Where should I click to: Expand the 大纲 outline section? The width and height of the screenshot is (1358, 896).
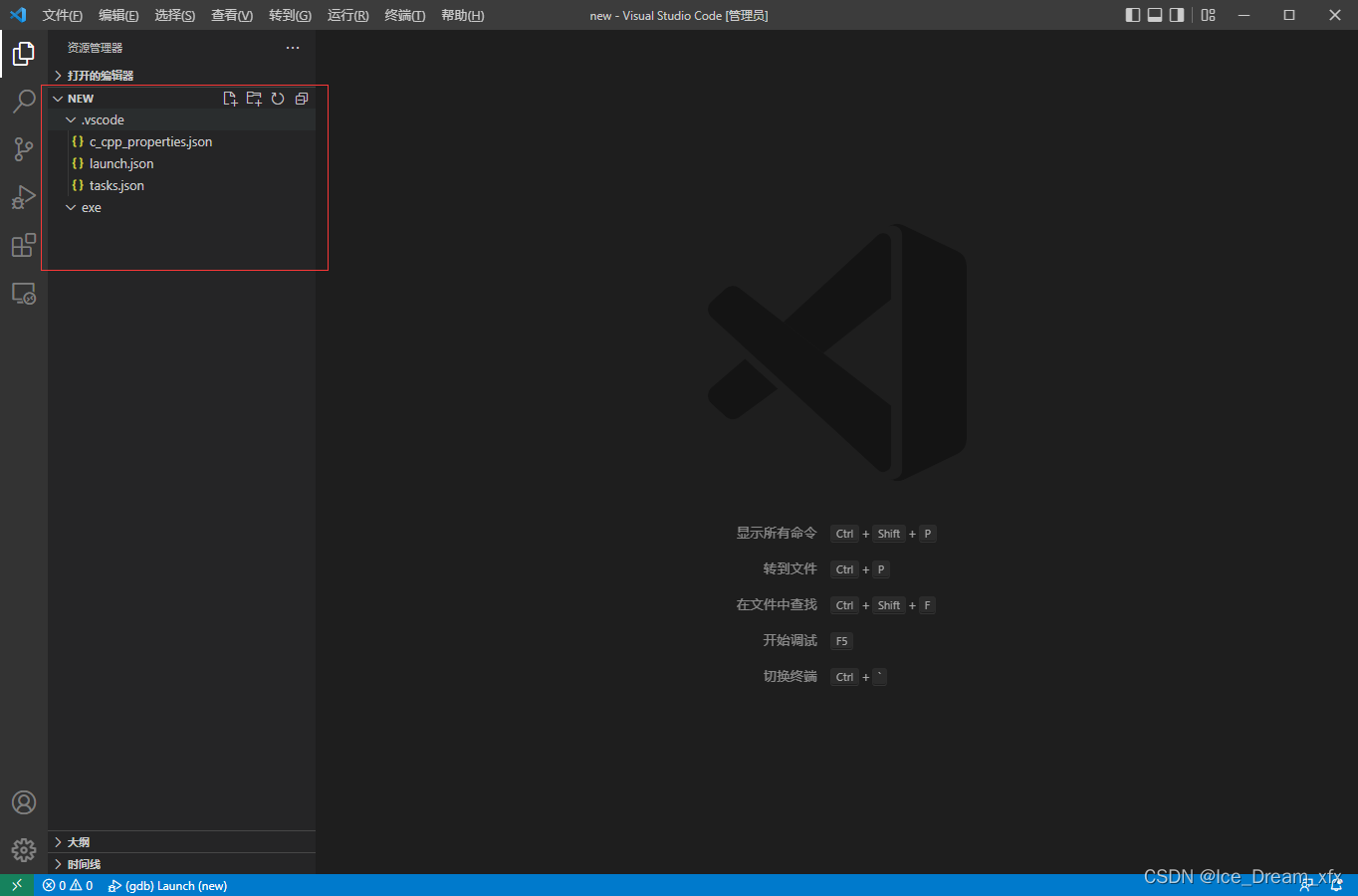click(182, 842)
